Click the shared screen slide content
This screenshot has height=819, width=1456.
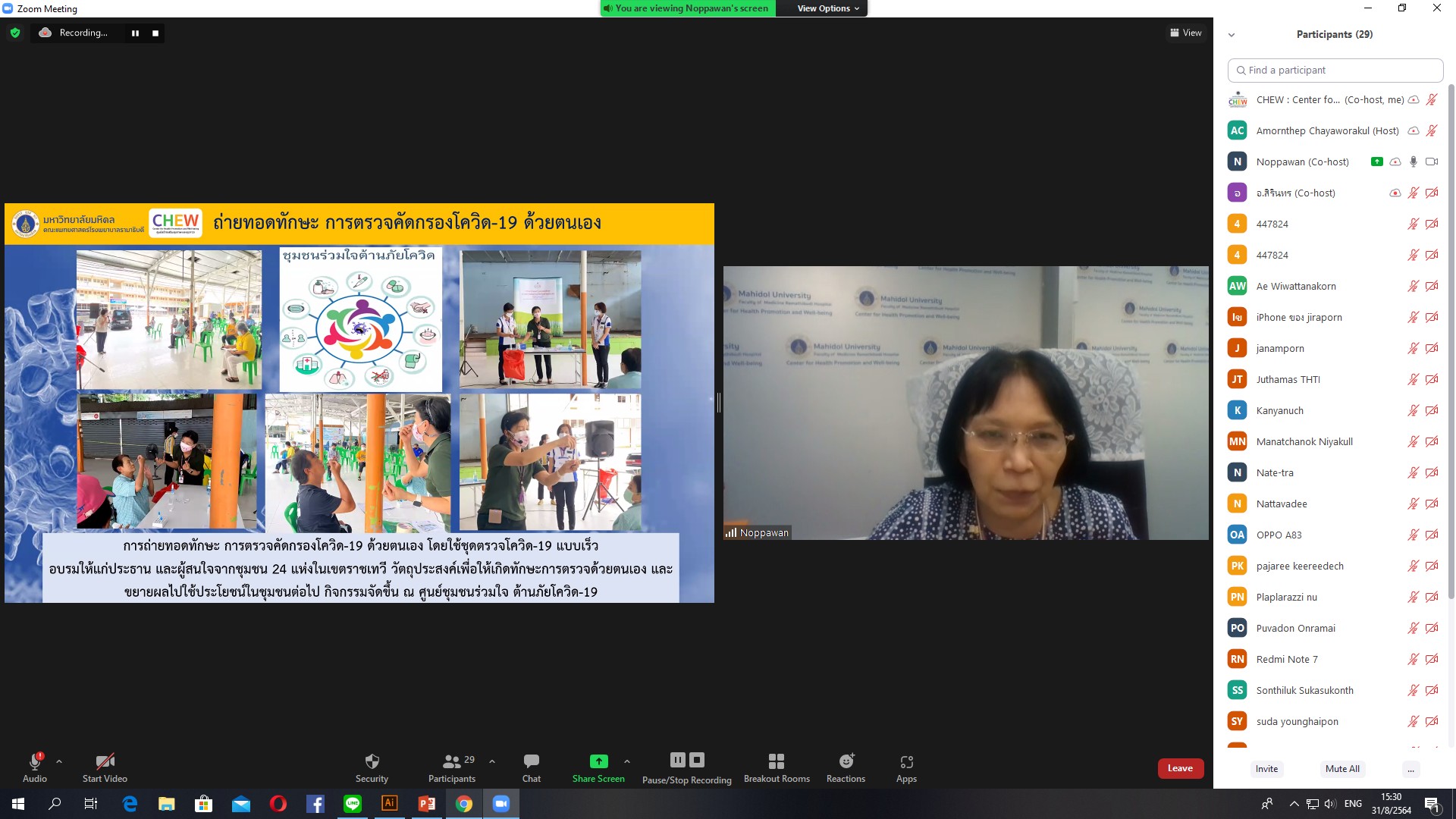[359, 403]
